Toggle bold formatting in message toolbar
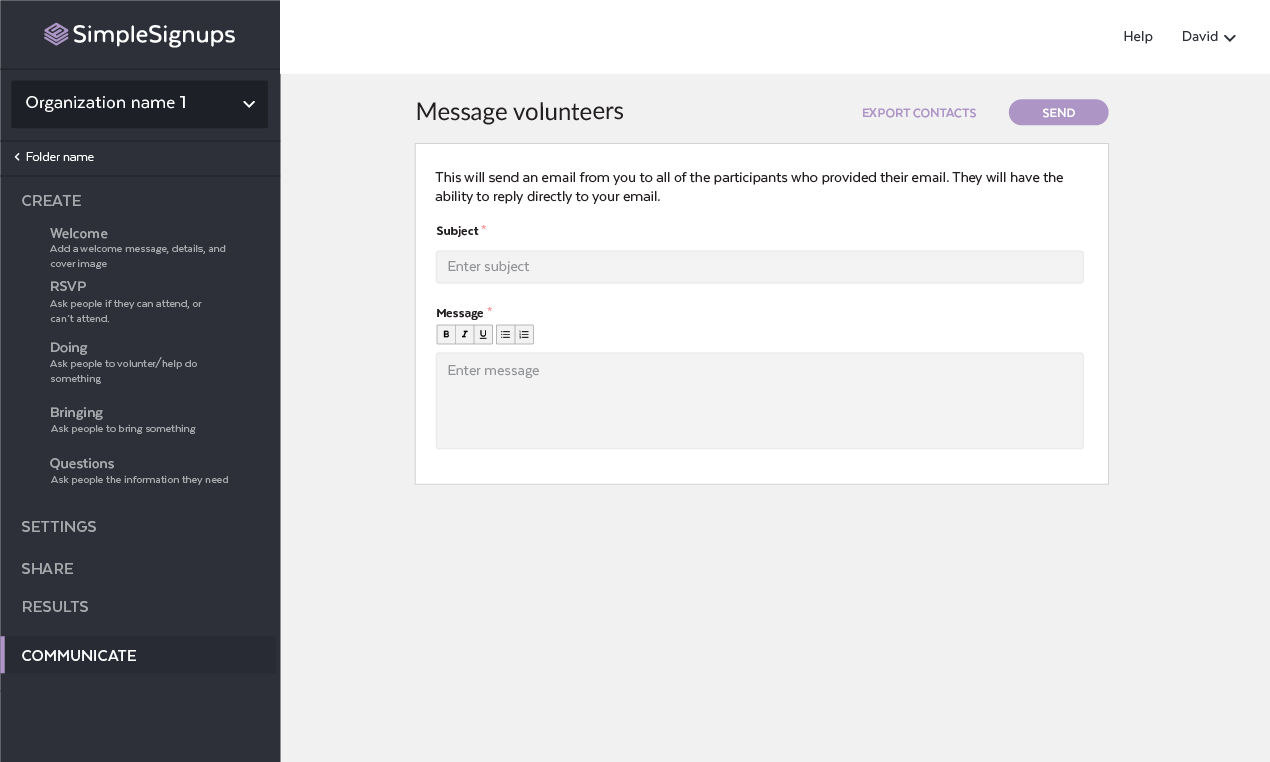This screenshot has width=1270, height=762. (446, 335)
